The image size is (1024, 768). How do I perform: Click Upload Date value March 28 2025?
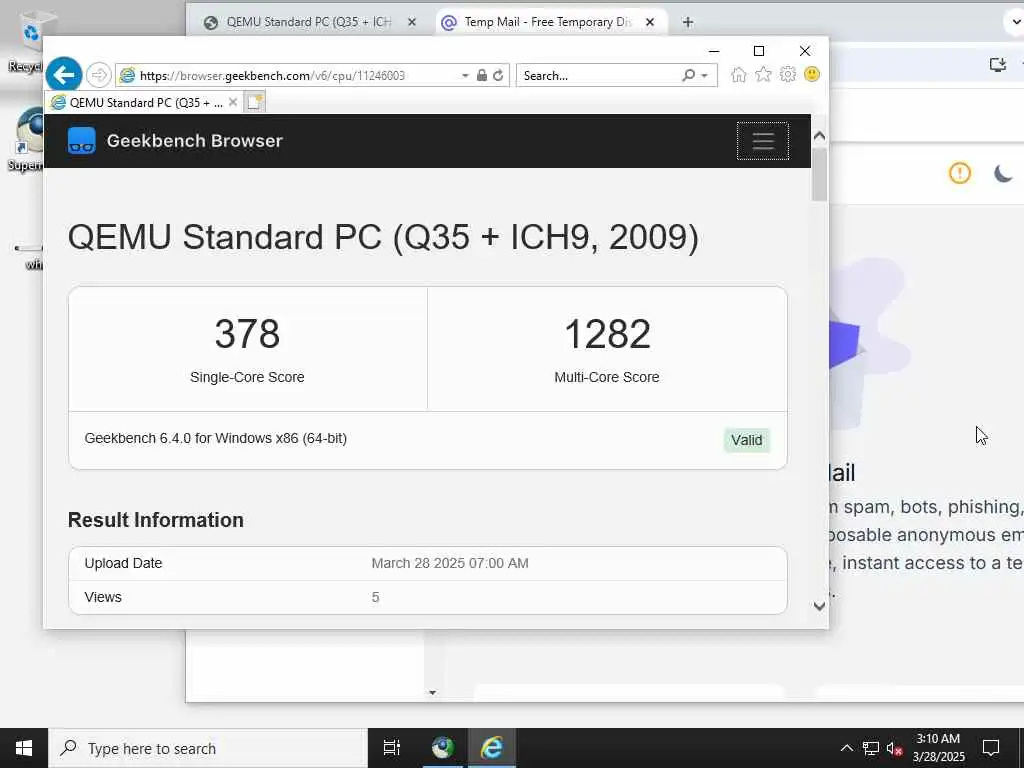pos(450,563)
